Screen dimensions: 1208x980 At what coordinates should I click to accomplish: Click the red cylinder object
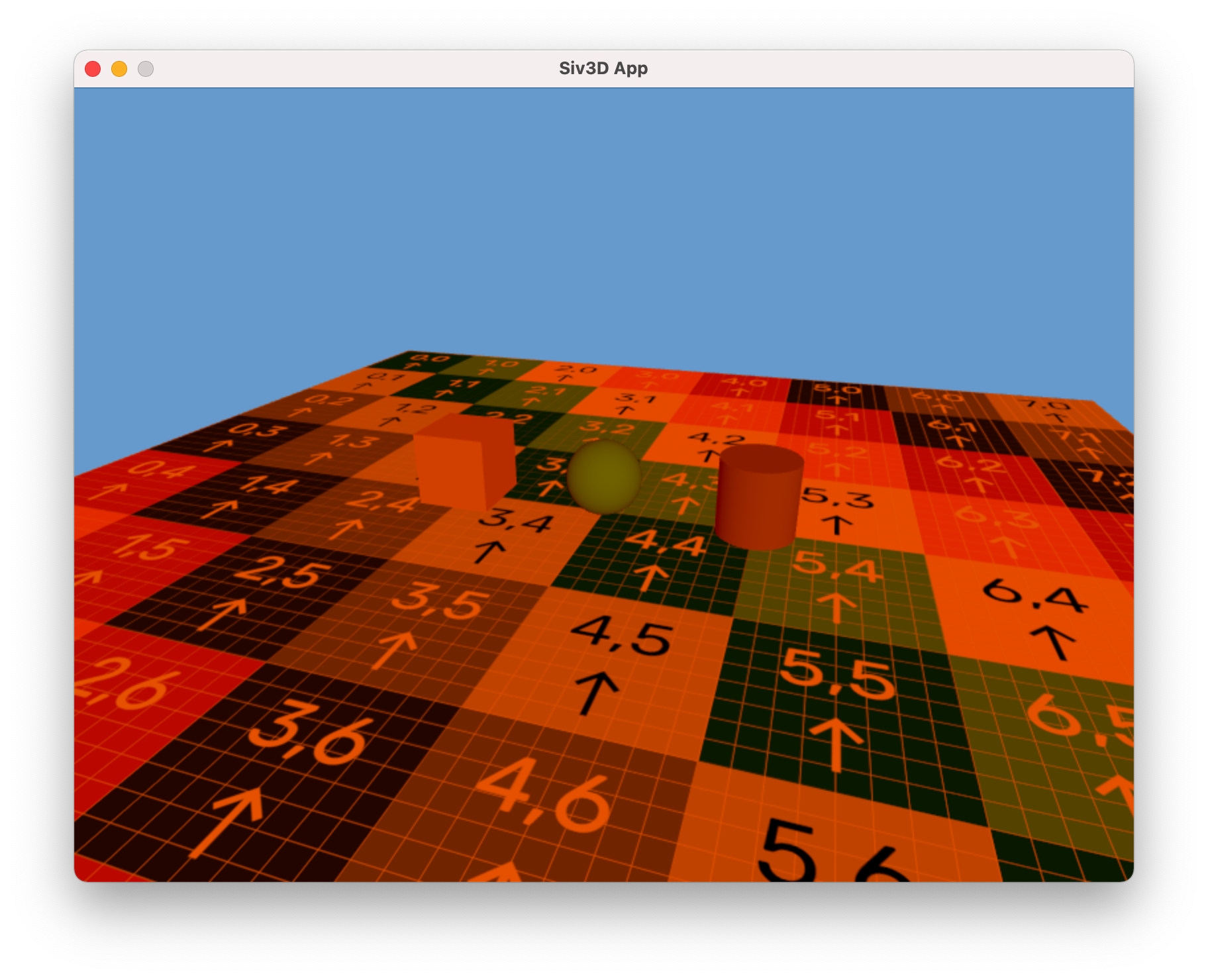759,497
